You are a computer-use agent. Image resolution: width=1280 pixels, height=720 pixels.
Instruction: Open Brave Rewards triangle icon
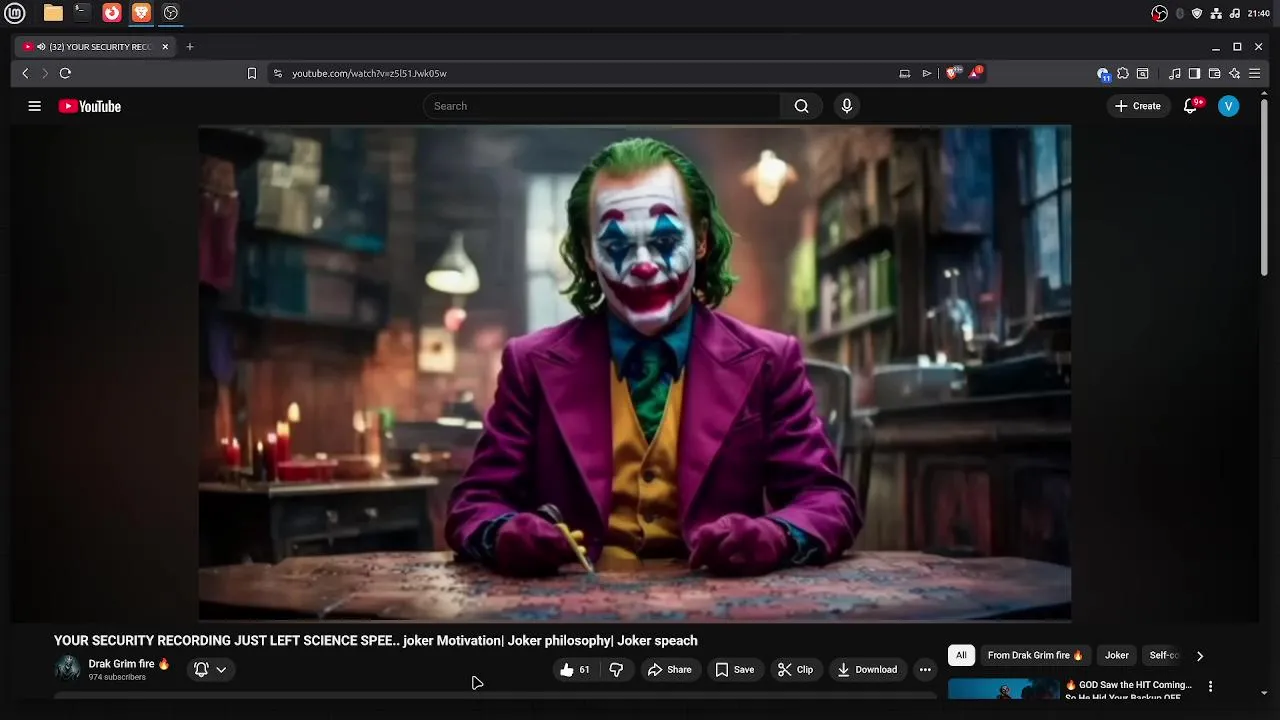click(x=976, y=73)
